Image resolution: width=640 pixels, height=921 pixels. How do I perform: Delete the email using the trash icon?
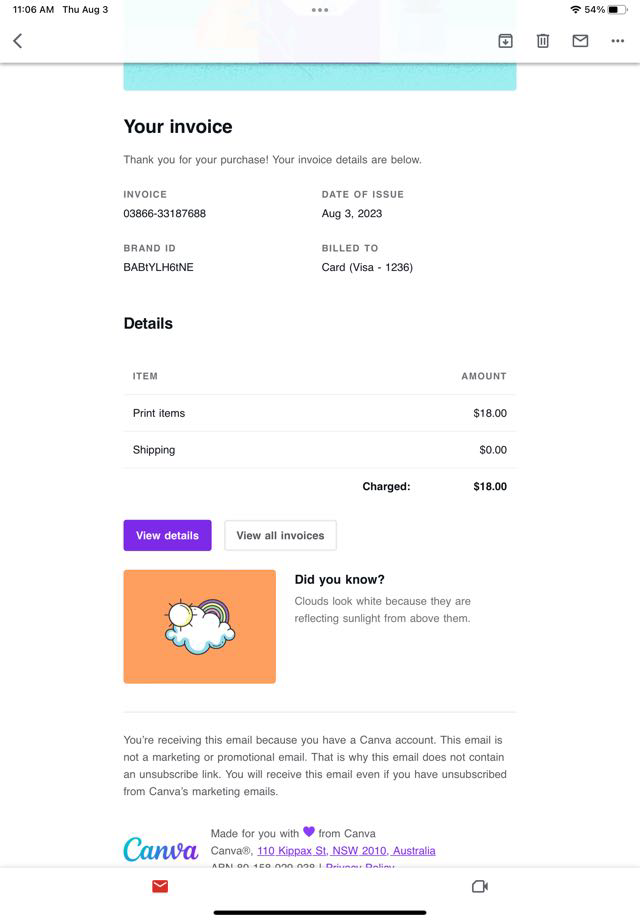tap(542, 41)
